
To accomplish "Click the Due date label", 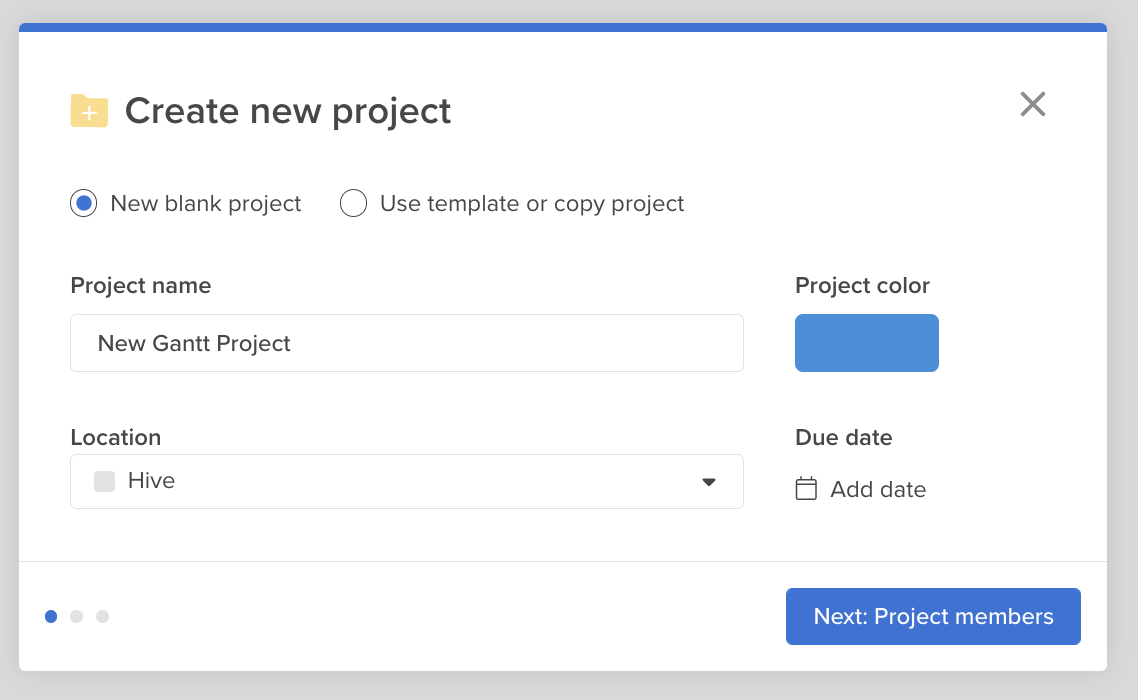I will click(x=843, y=437).
